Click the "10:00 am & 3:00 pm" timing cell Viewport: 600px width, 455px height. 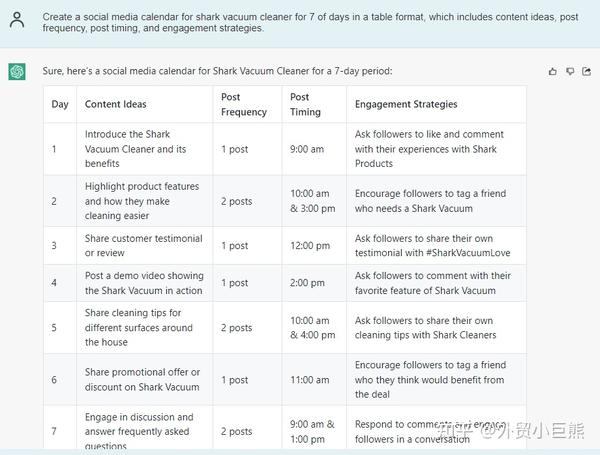312,201
